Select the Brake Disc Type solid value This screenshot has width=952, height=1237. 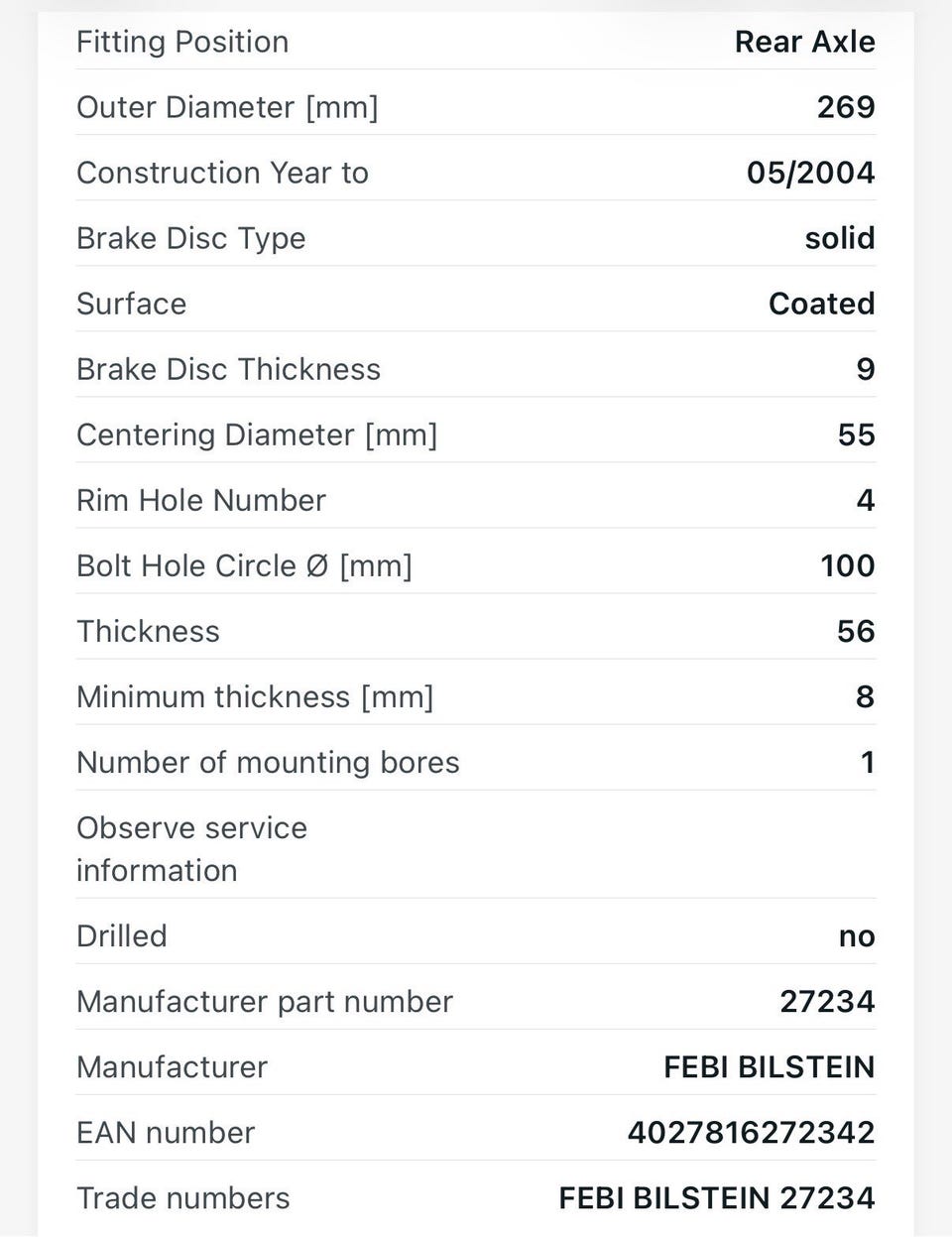tap(839, 238)
